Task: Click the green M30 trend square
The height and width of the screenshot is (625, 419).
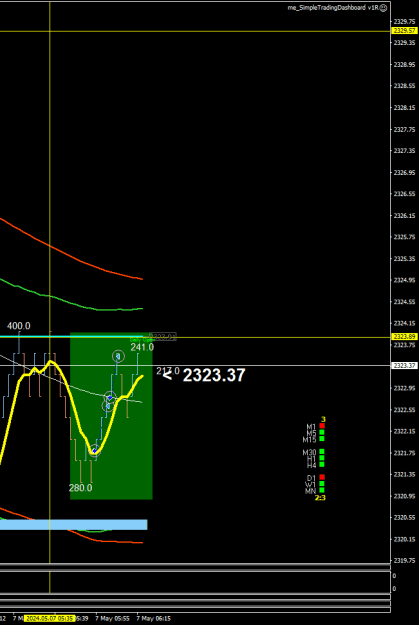Action: (322, 452)
